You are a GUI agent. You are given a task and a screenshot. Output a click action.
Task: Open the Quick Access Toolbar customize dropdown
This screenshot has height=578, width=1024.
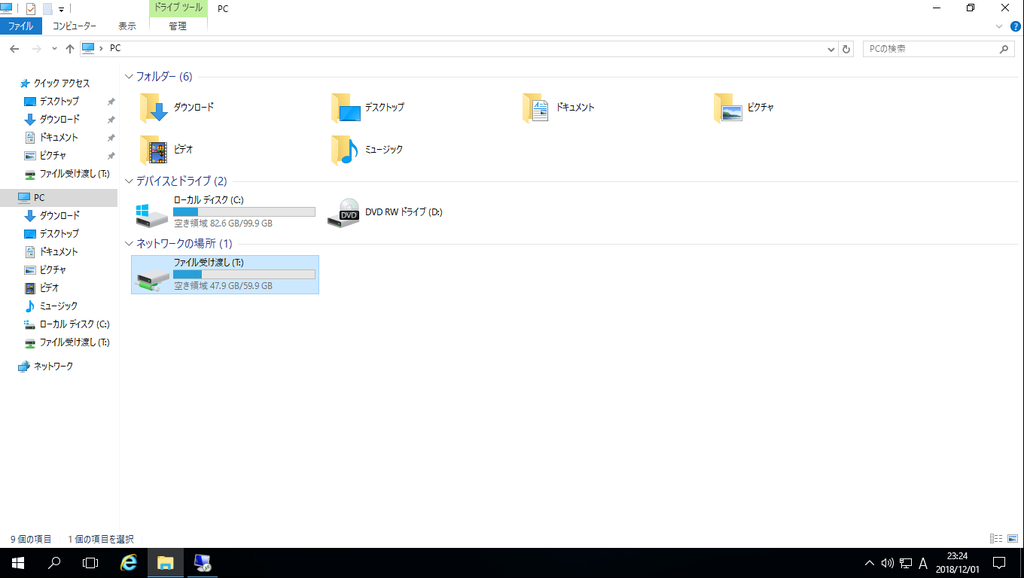(61, 9)
